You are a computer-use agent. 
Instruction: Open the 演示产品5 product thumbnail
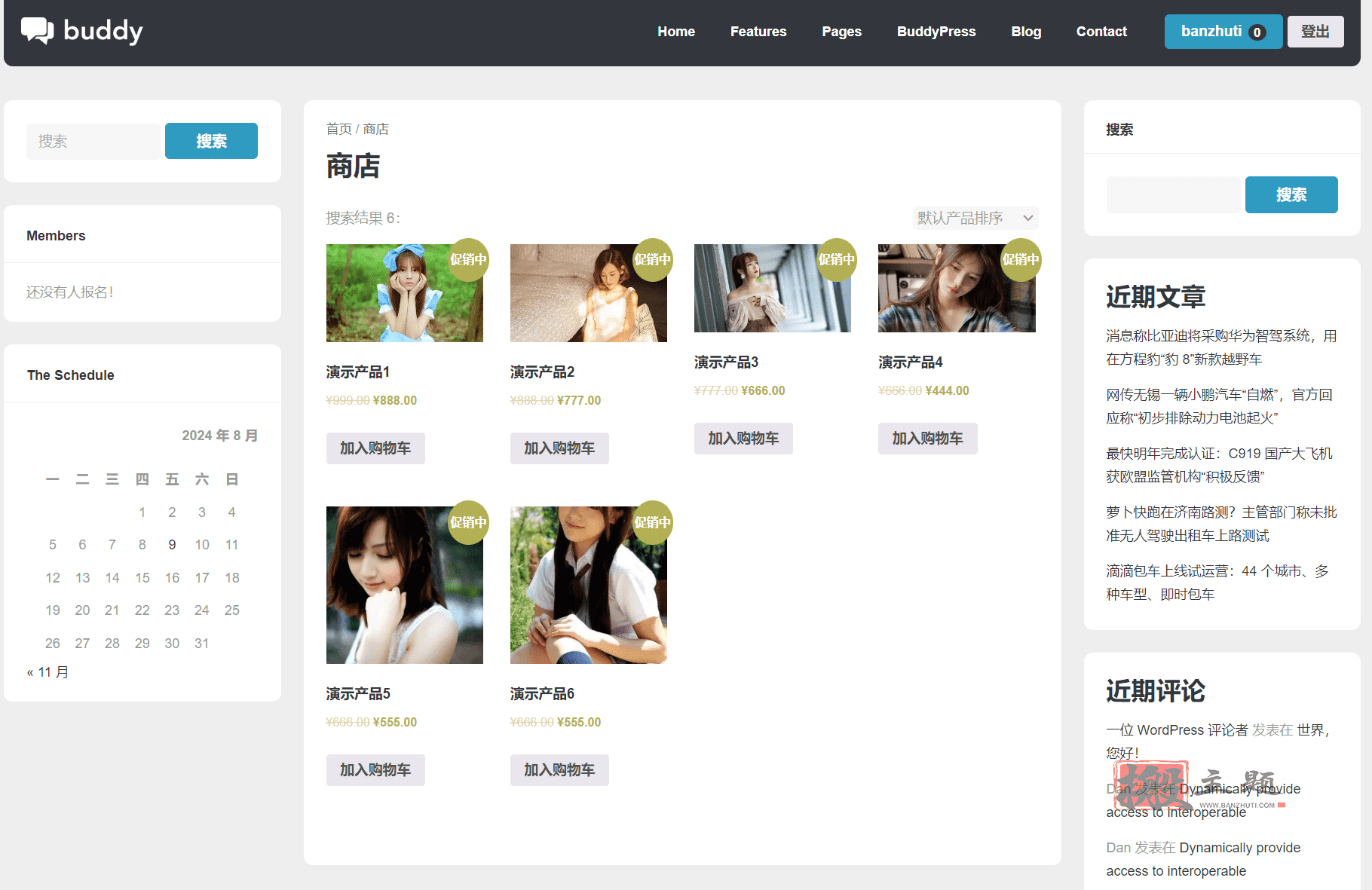click(x=405, y=585)
